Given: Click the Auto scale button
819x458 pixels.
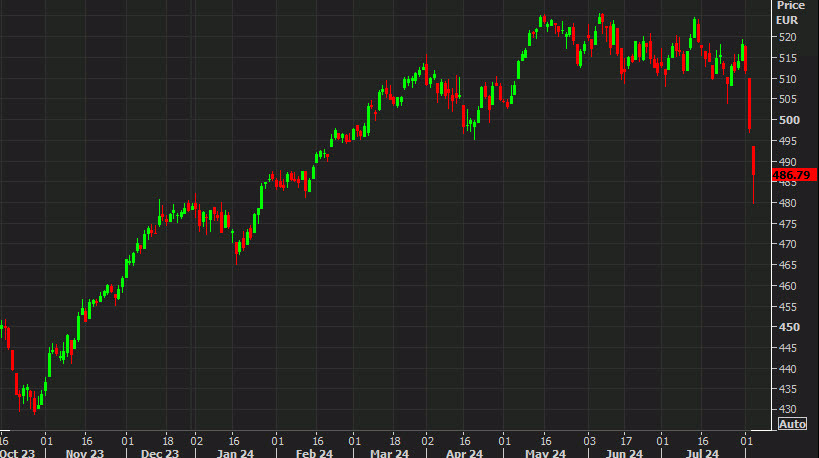Looking at the screenshot, I should pos(792,424).
